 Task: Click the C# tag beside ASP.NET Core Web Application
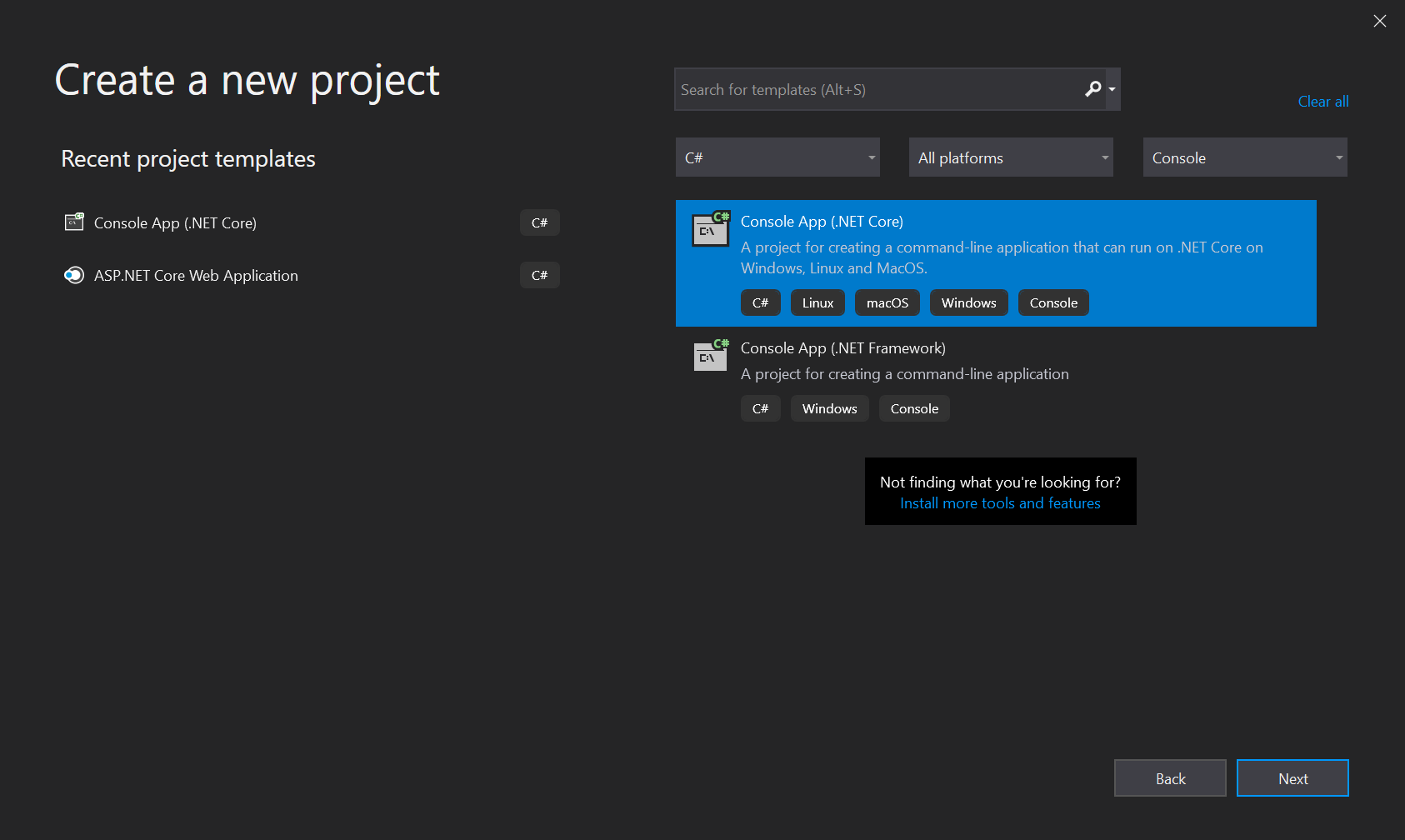tap(540, 275)
